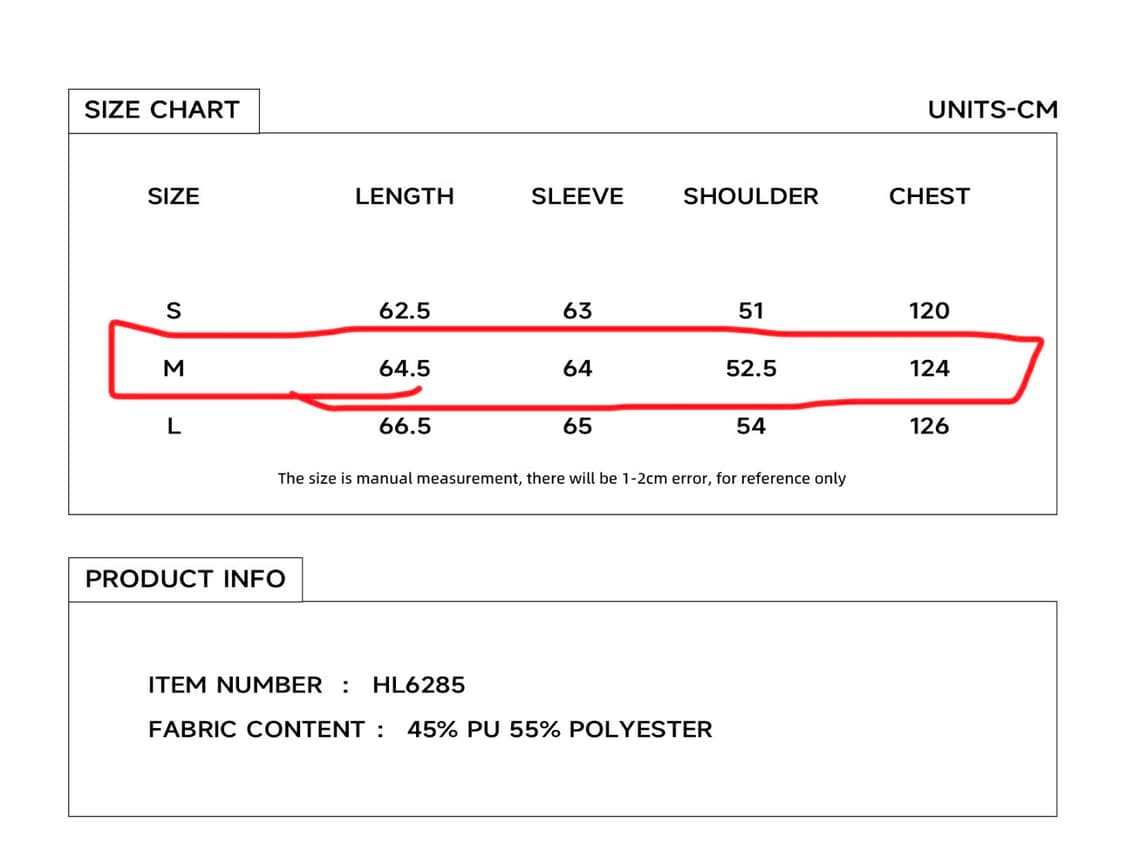Click the manual measurement disclaimer text
1125x858 pixels.
(561, 479)
